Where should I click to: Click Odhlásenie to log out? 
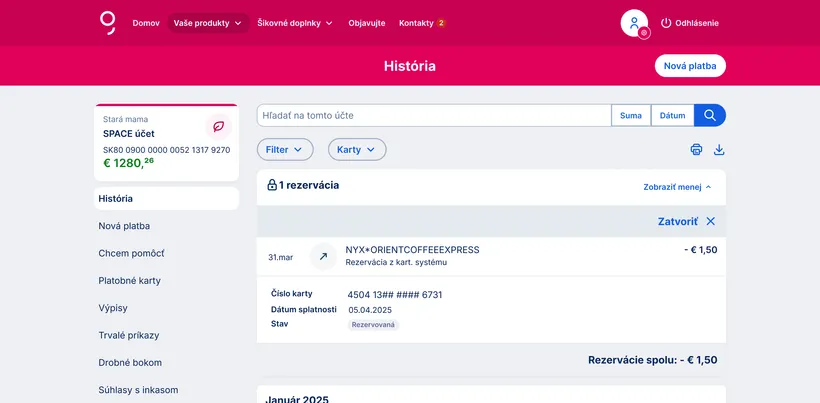(689, 23)
